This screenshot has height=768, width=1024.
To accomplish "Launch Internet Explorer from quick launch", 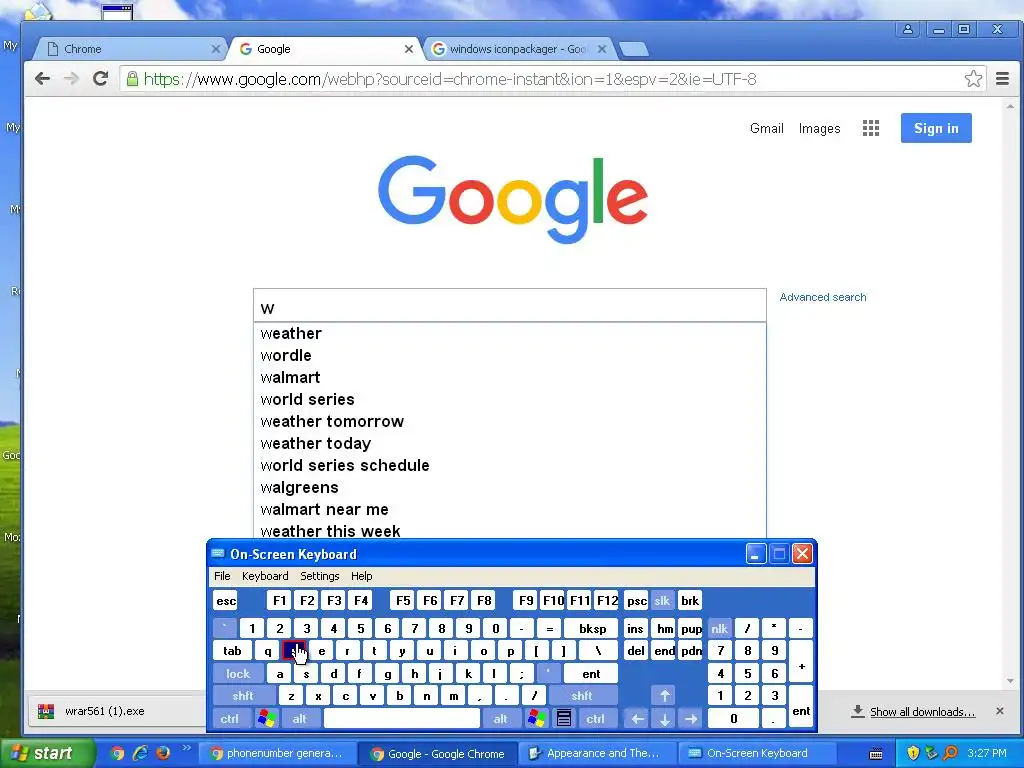I will click(x=140, y=754).
